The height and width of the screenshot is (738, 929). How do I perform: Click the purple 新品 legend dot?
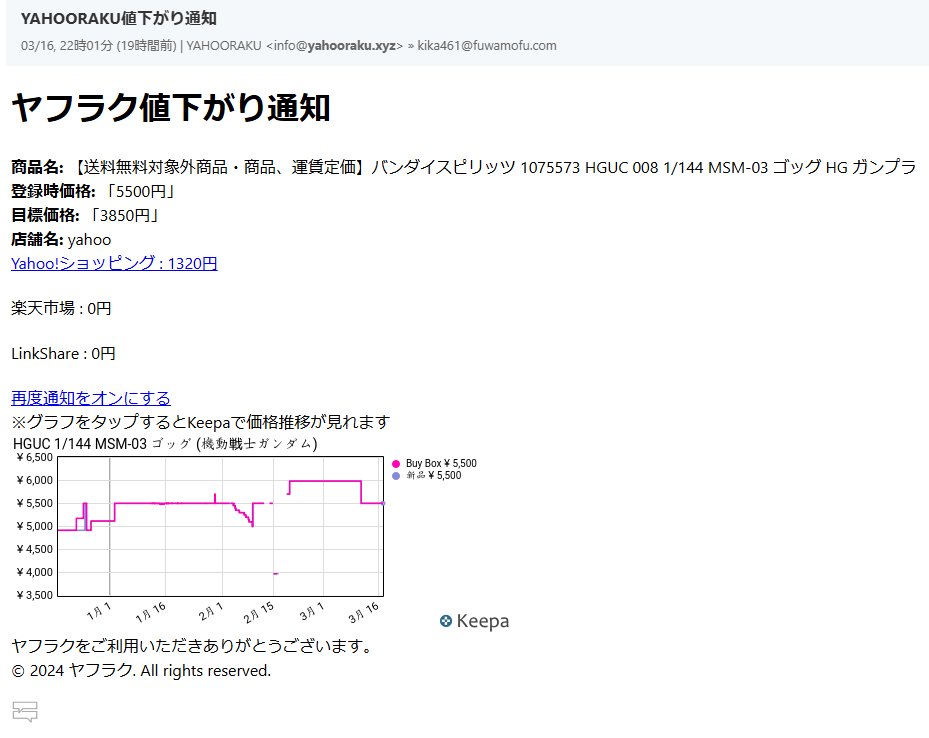coord(394,476)
